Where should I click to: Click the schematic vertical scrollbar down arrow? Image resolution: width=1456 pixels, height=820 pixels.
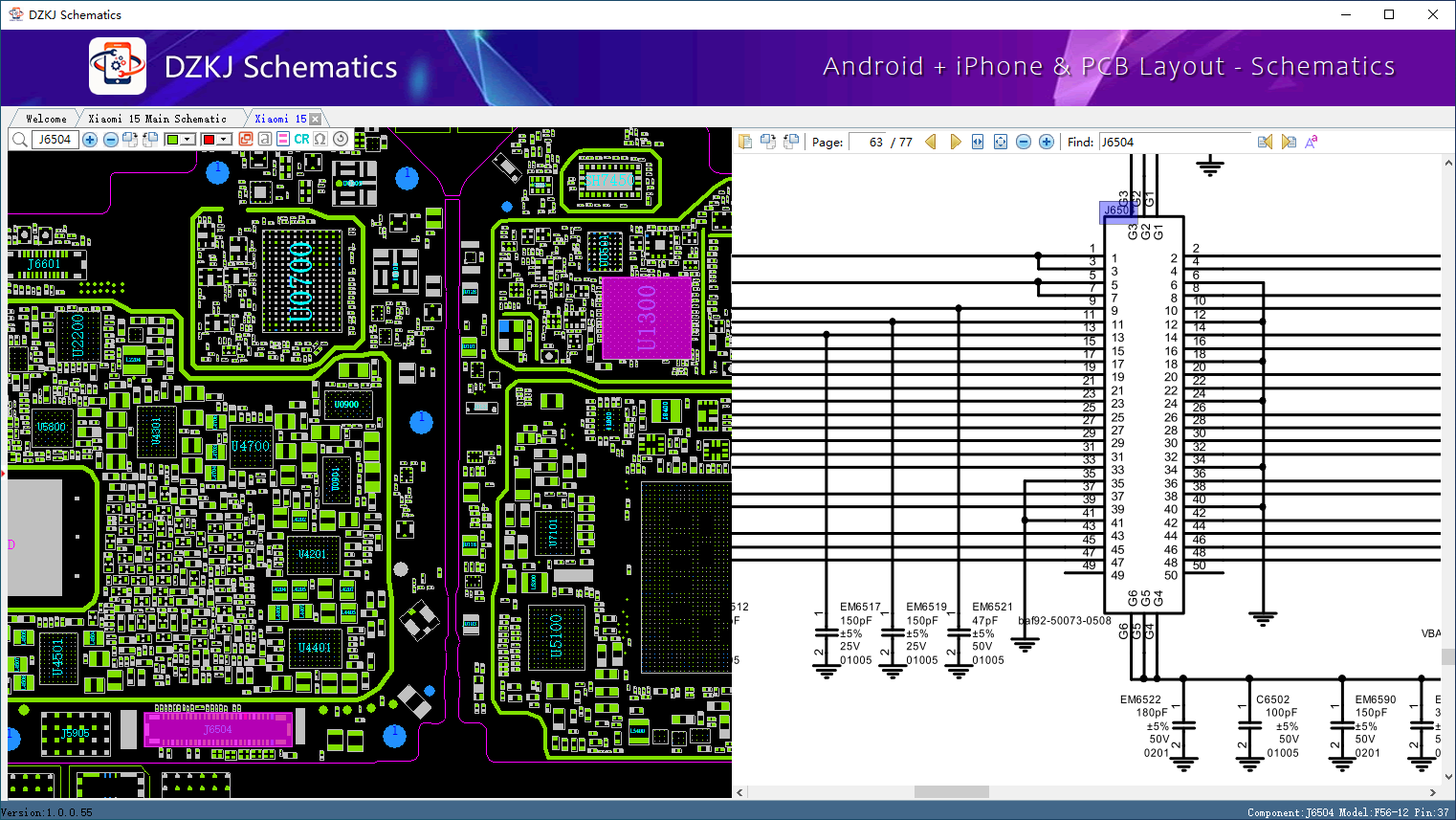tap(1447, 777)
